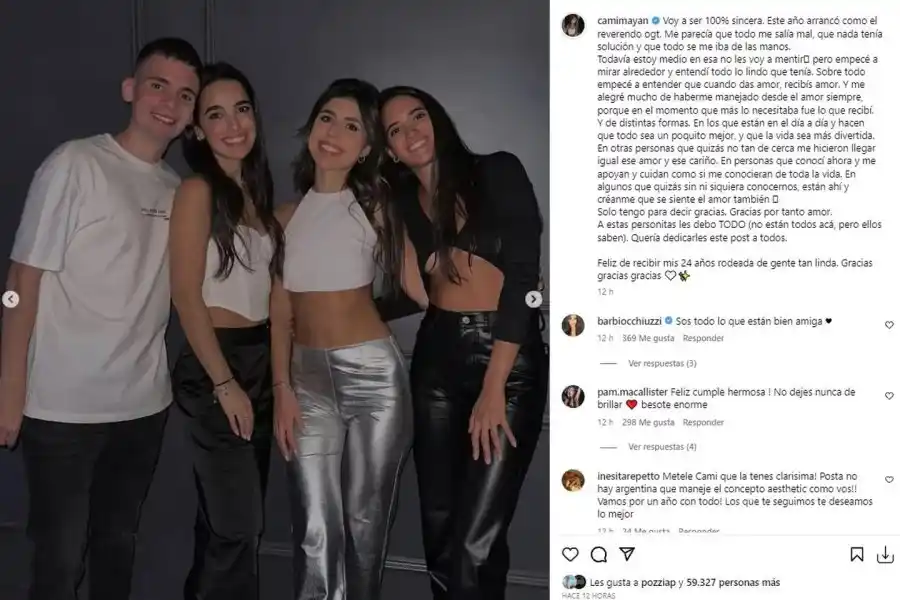Like barbiocchiuzzi's comment
This screenshot has width=900, height=600.
pyautogui.click(x=889, y=325)
